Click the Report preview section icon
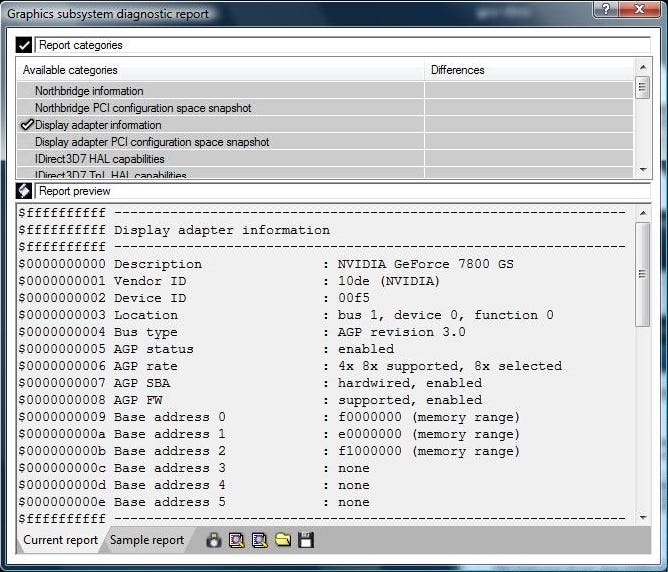This screenshot has width=668, height=572. click(x=24, y=191)
